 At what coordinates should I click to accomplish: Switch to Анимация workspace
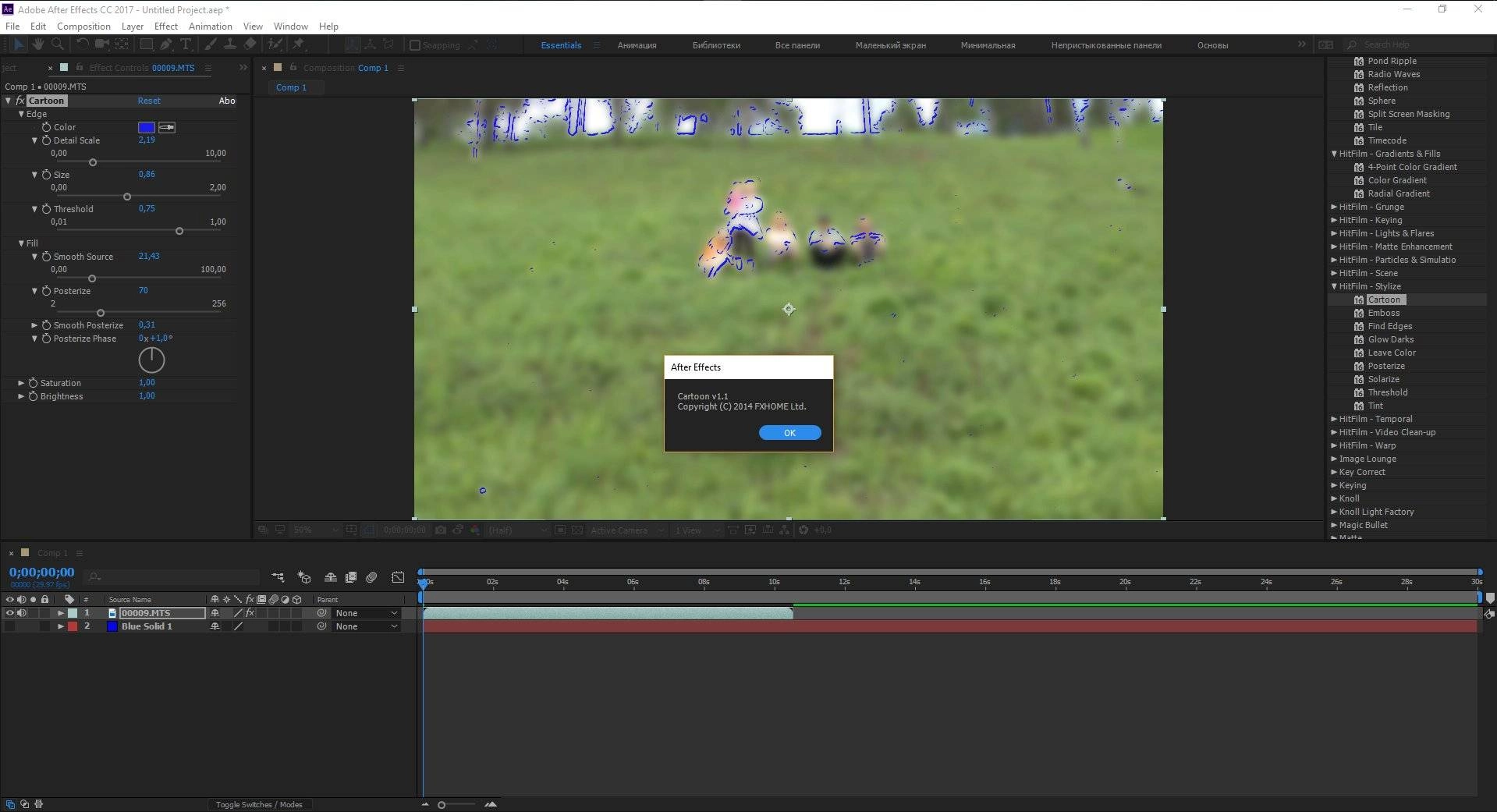[637, 45]
